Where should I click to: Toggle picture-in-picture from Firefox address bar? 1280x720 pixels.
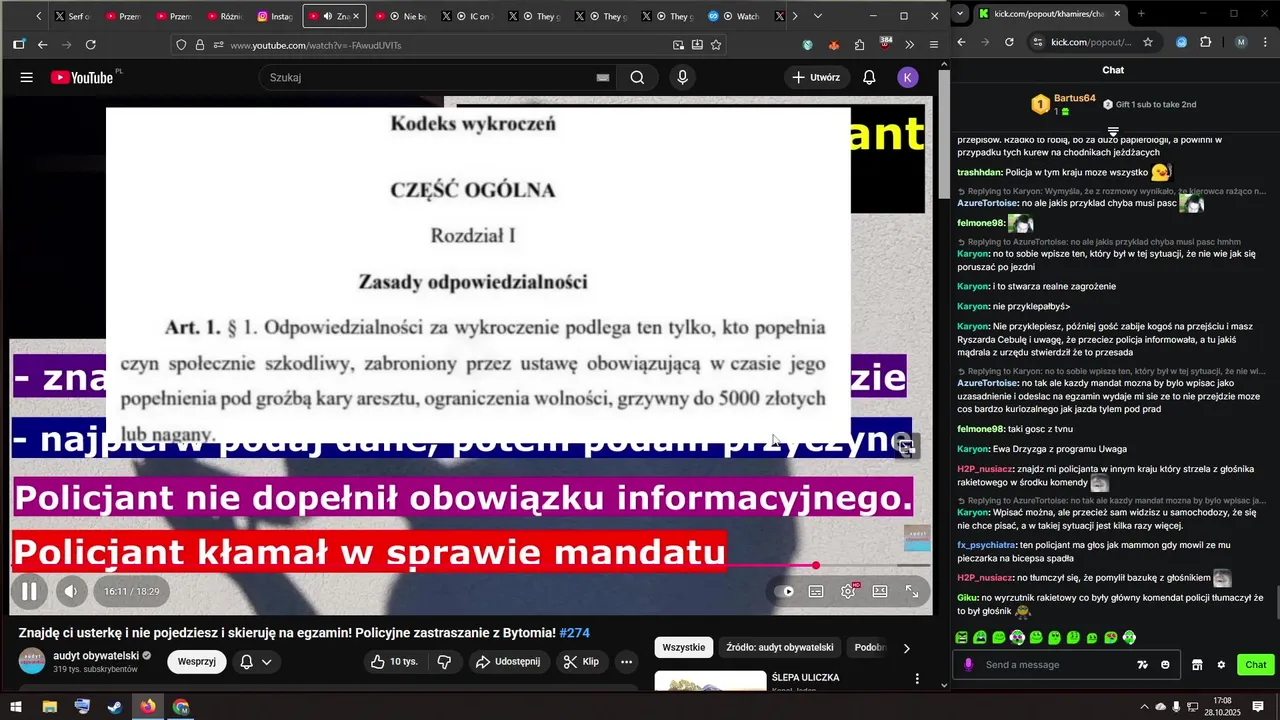[x=679, y=45]
